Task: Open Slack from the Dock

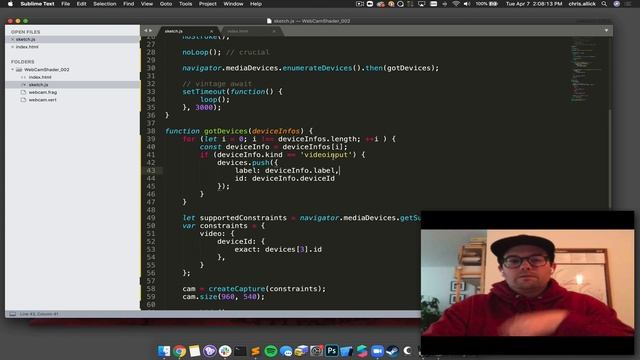Action: click(225, 351)
